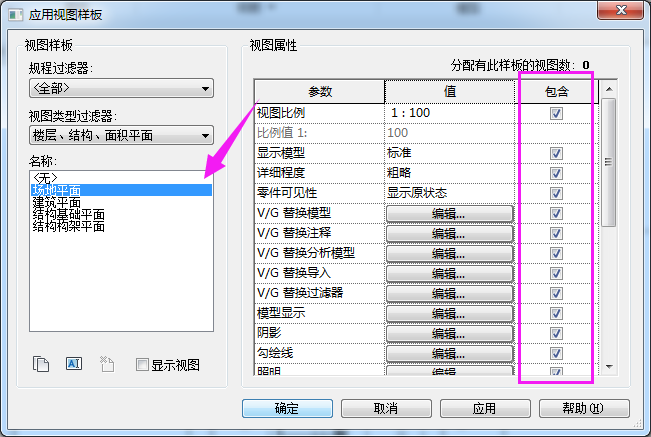
Task: Click scroll-down arrow of properties table
Action: (x=609, y=368)
